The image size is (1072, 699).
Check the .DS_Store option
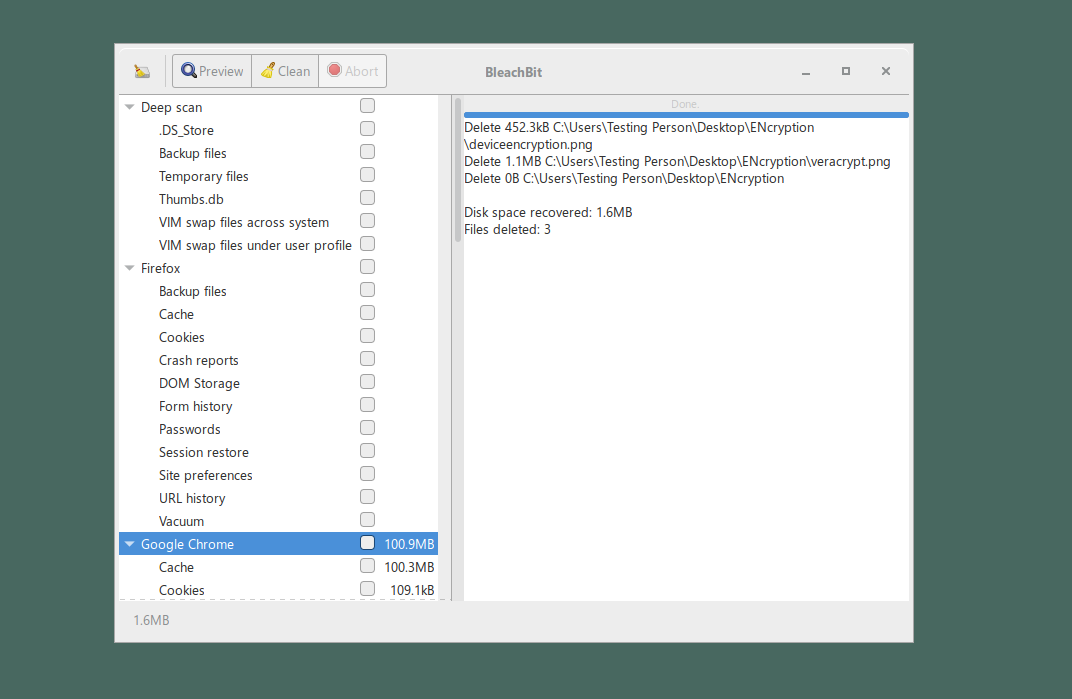pos(367,129)
